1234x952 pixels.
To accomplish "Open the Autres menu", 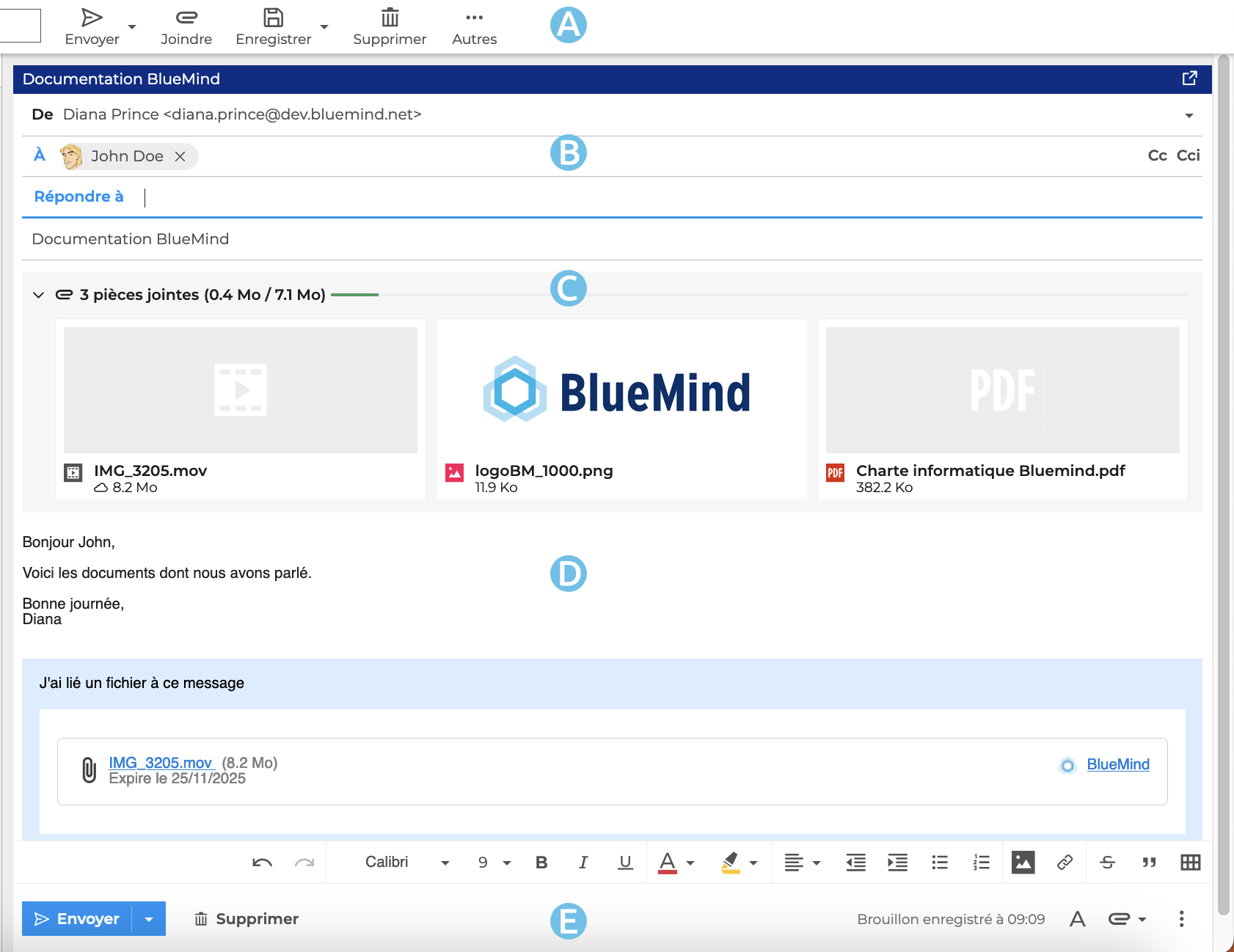I will (474, 26).
